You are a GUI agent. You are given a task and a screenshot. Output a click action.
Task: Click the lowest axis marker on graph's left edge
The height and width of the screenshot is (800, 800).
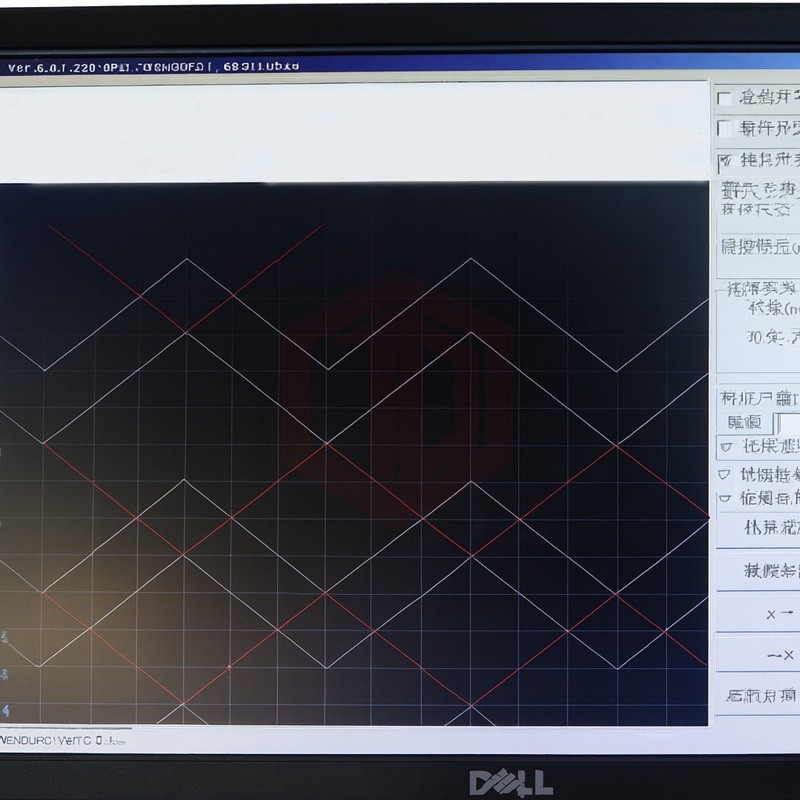pos(5,709)
